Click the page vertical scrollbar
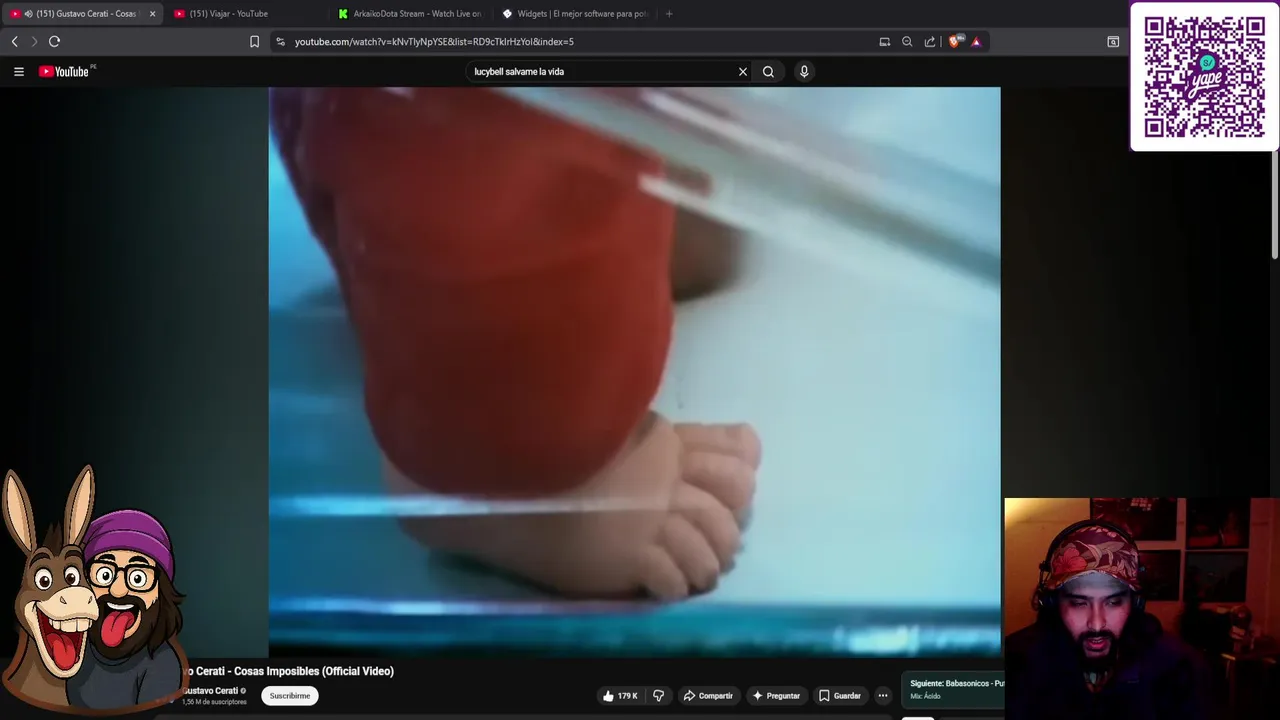The height and width of the screenshot is (720, 1280). (1275, 205)
